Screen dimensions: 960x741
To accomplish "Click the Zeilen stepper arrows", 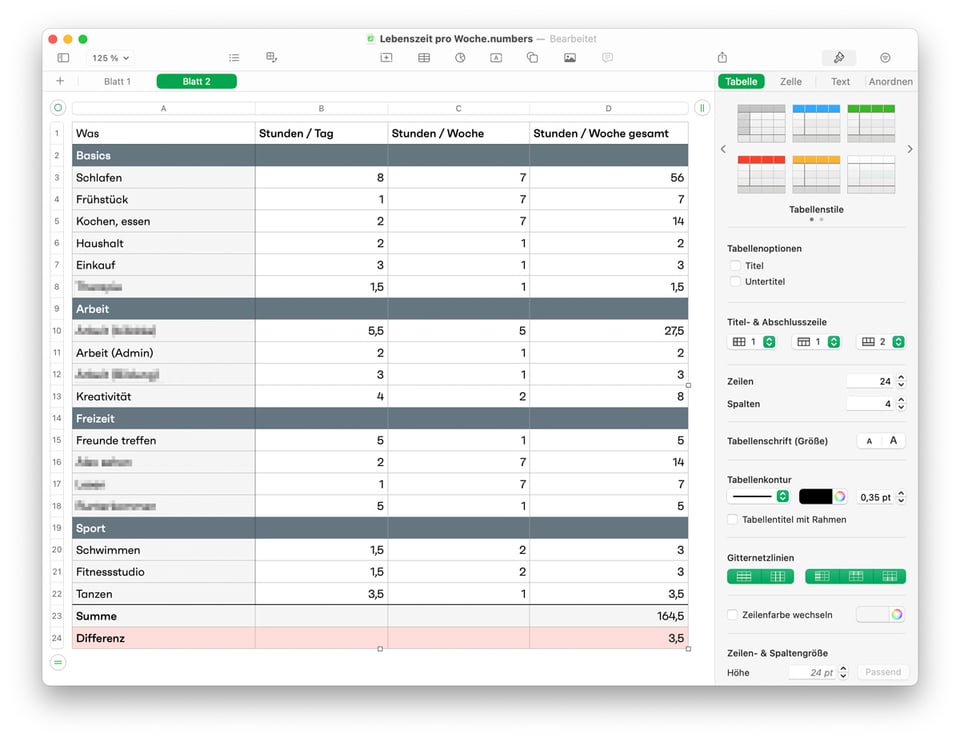I will (x=901, y=381).
